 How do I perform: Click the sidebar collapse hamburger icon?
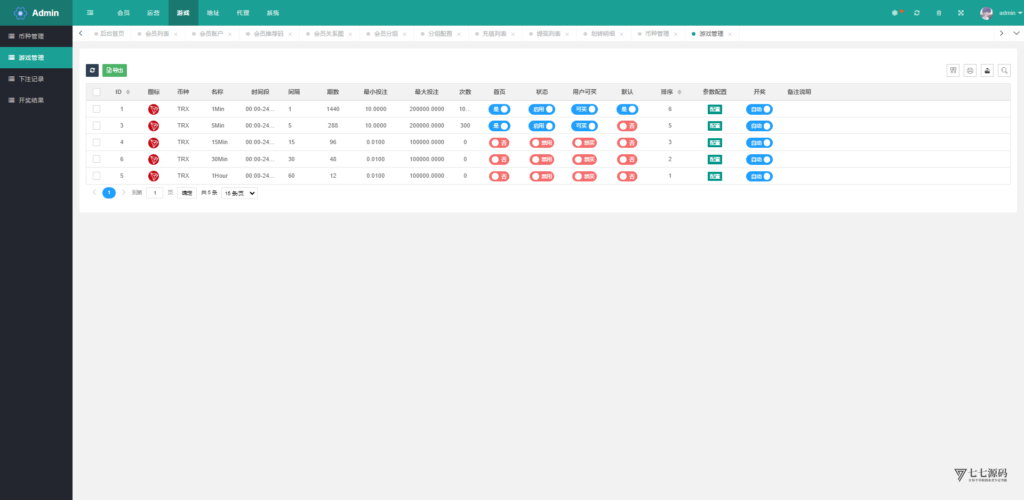(x=90, y=12)
